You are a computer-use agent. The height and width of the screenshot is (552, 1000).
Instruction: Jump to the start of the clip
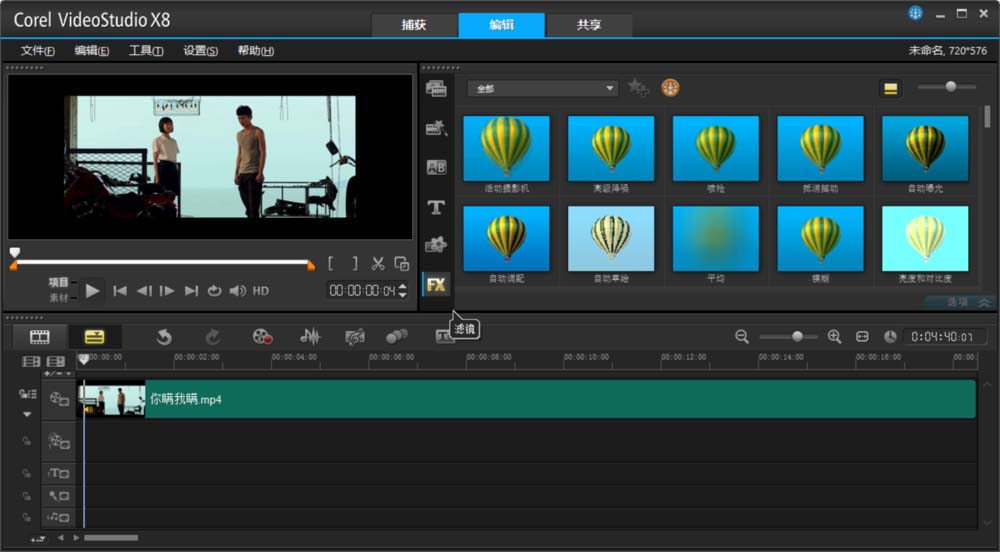pos(119,291)
